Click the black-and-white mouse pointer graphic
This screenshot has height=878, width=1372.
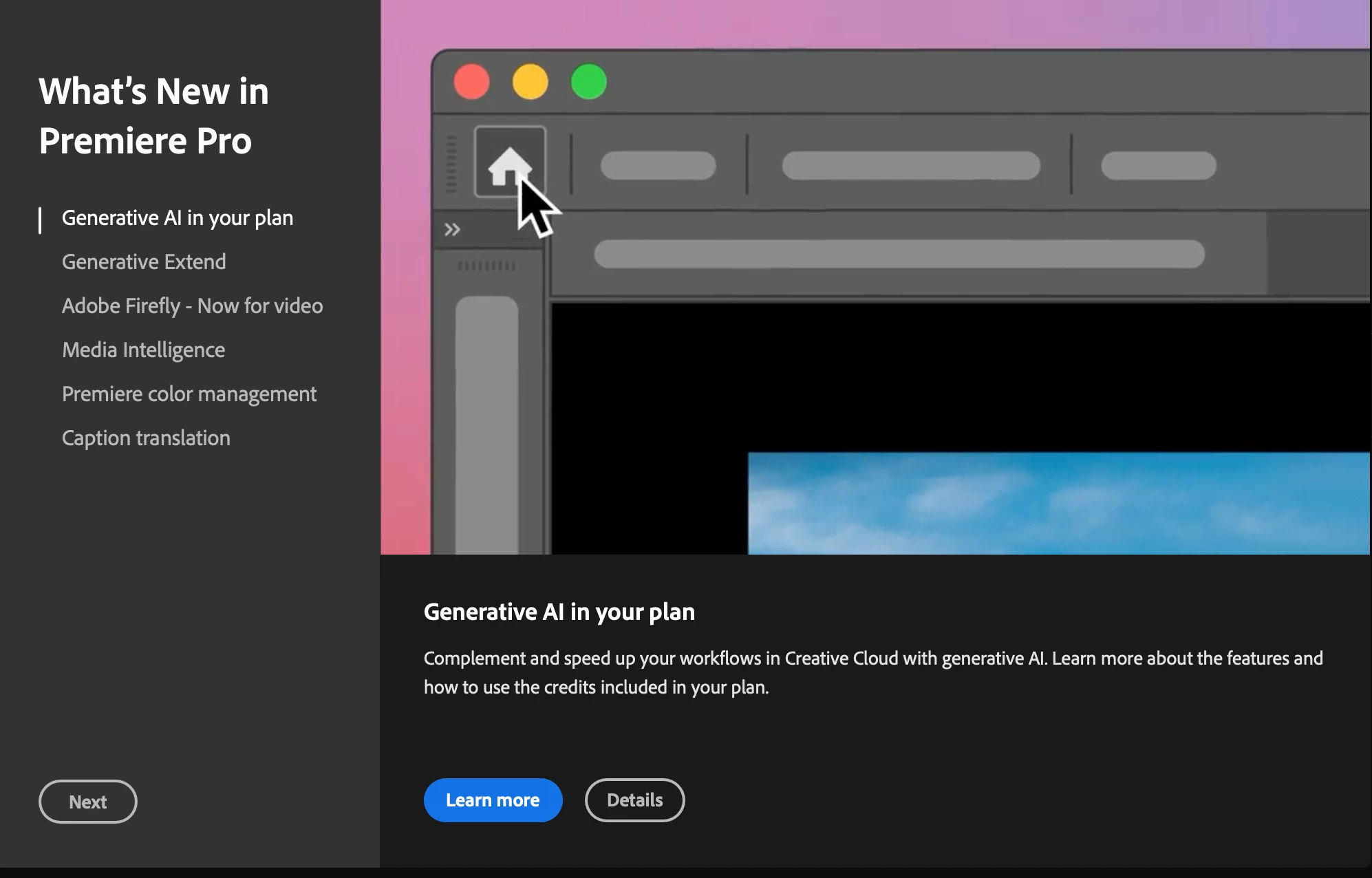pyautogui.click(x=538, y=208)
